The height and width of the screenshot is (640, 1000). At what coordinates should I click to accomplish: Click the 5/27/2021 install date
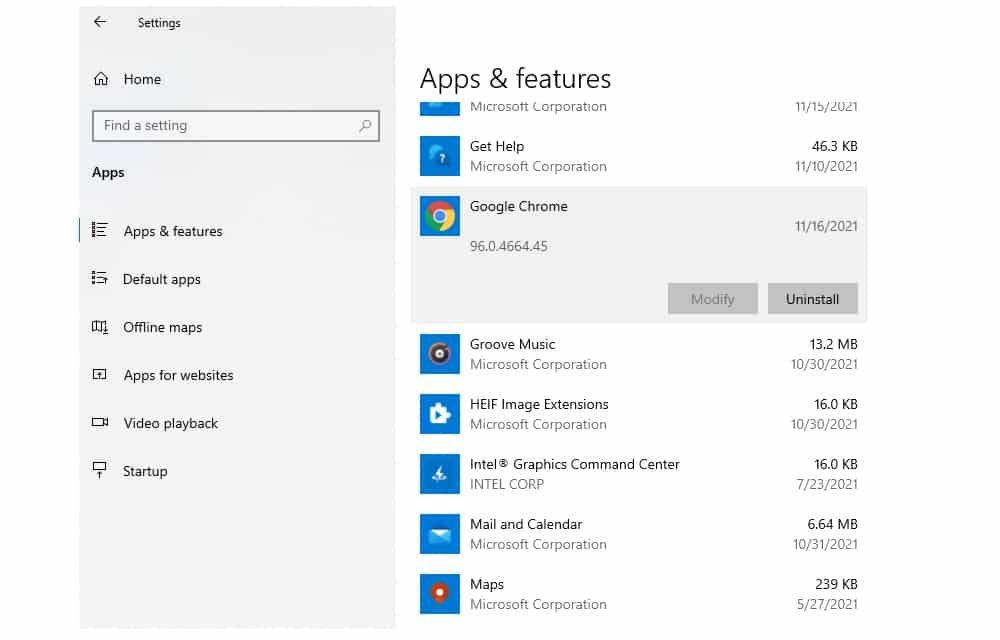(x=827, y=604)
